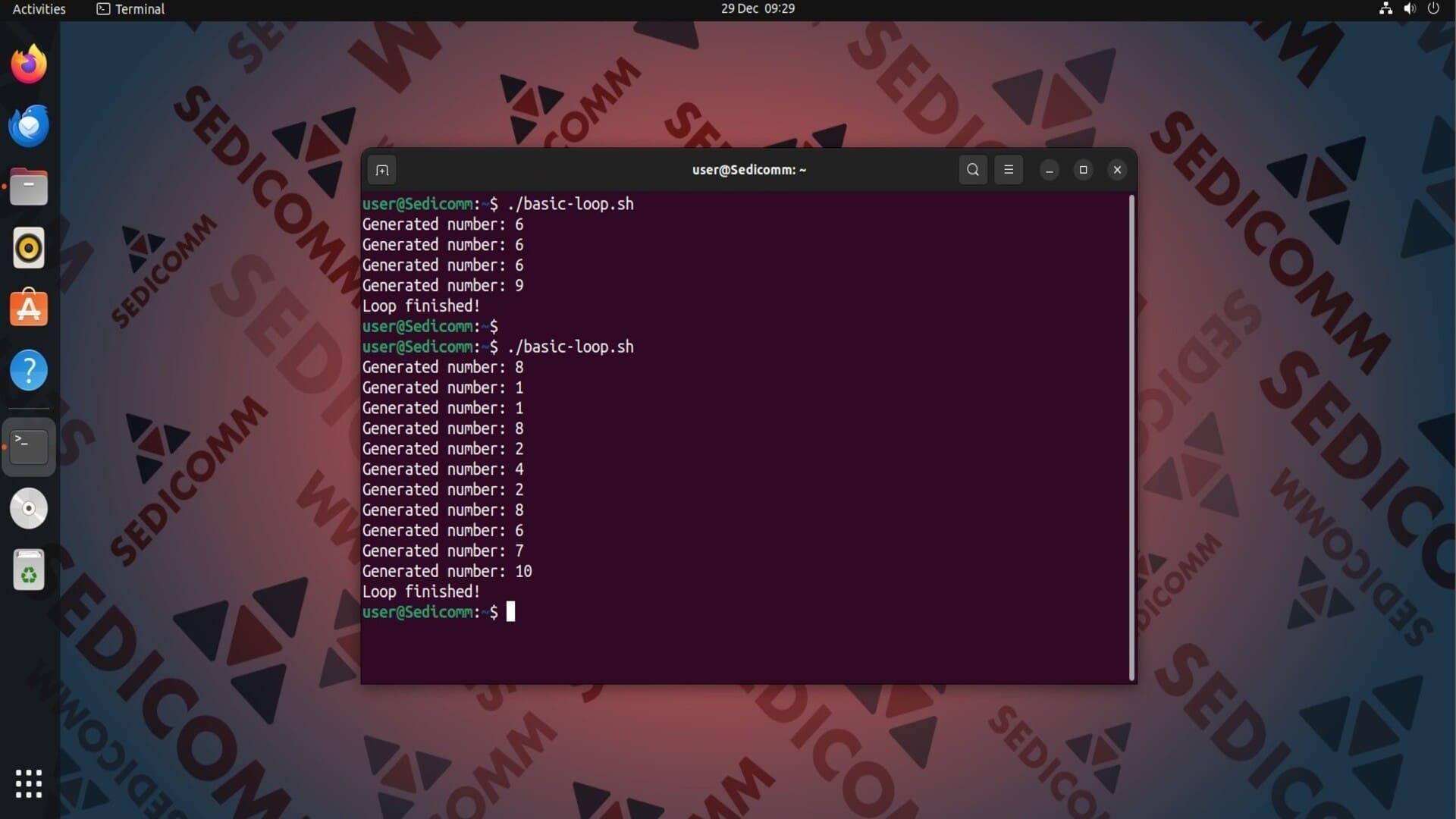Viewport: 1456px width, 819px height.
Task: Launch Rhythmbox music player
Action: click(x=29, y=248)
